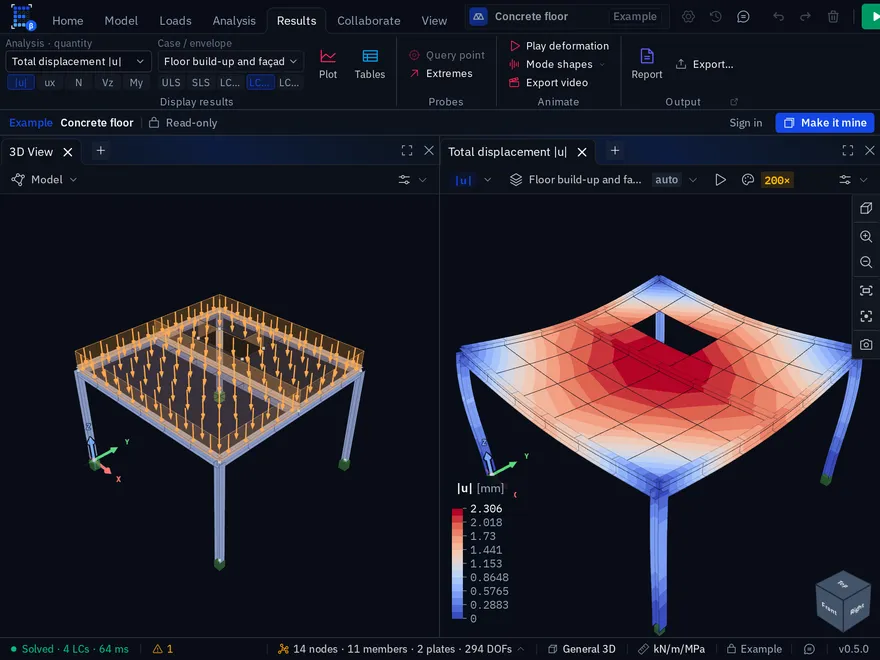The image size is (880, 660).
Task: Go to the Analysis tab
Action: [x=234, y=21]
